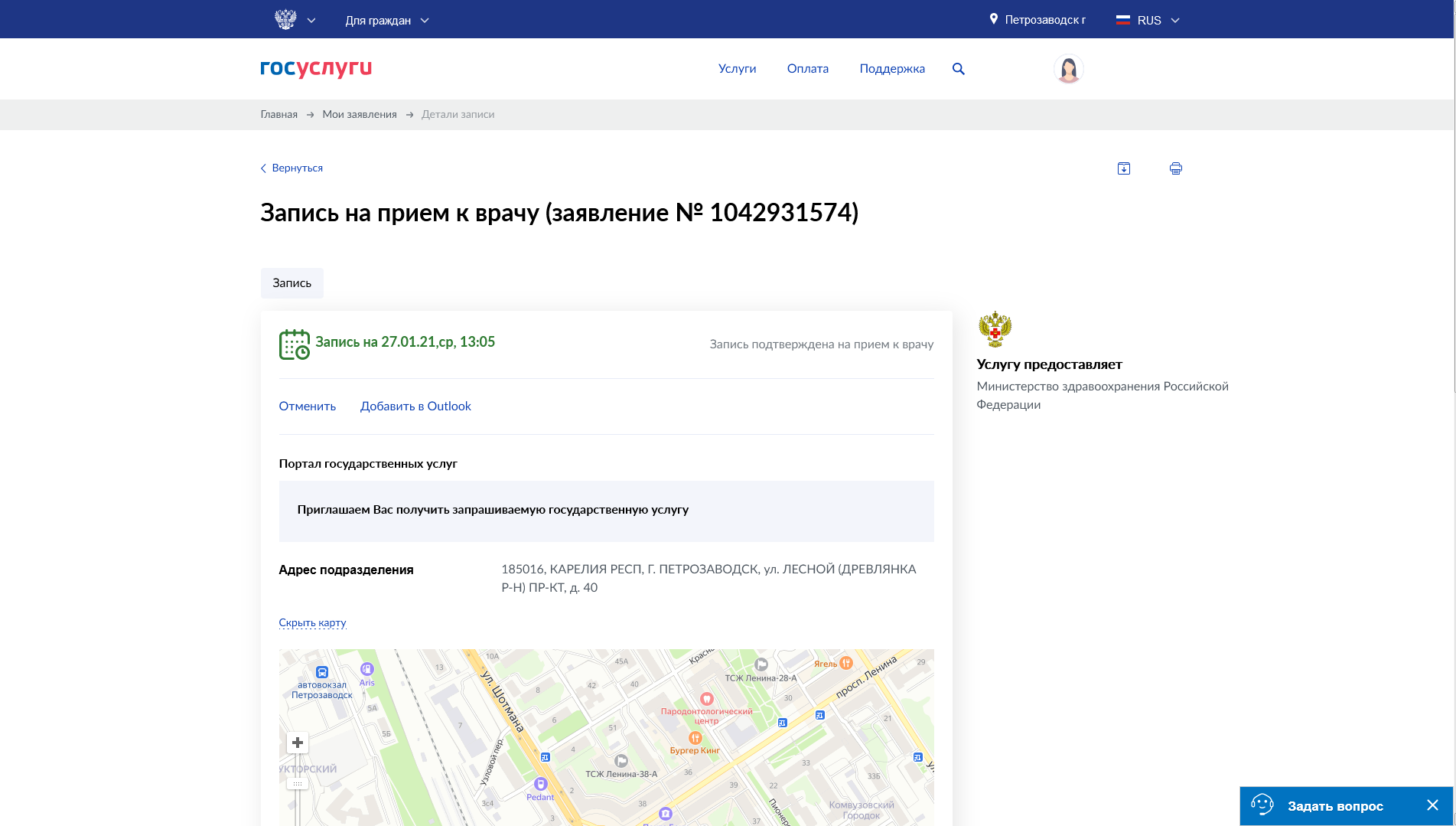Click the 'Запись на 27.01.21,ср, 13:05' text
1456x826 pixels.
click(x=406, y=342)
